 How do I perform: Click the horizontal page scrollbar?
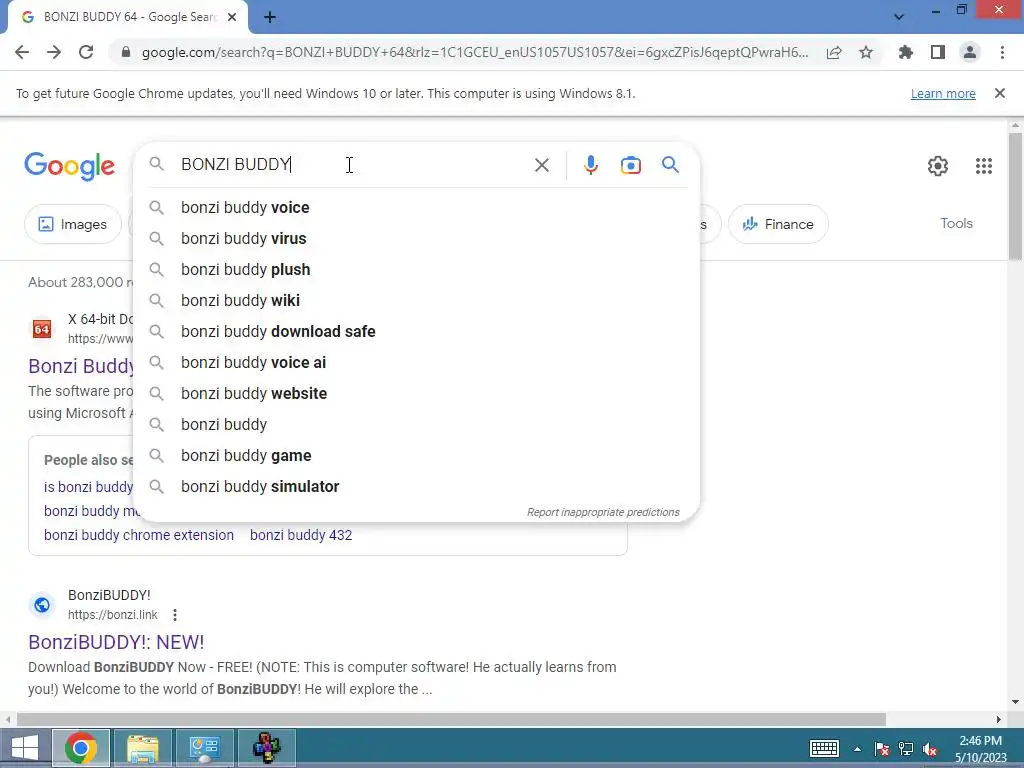tap(451, 719)
